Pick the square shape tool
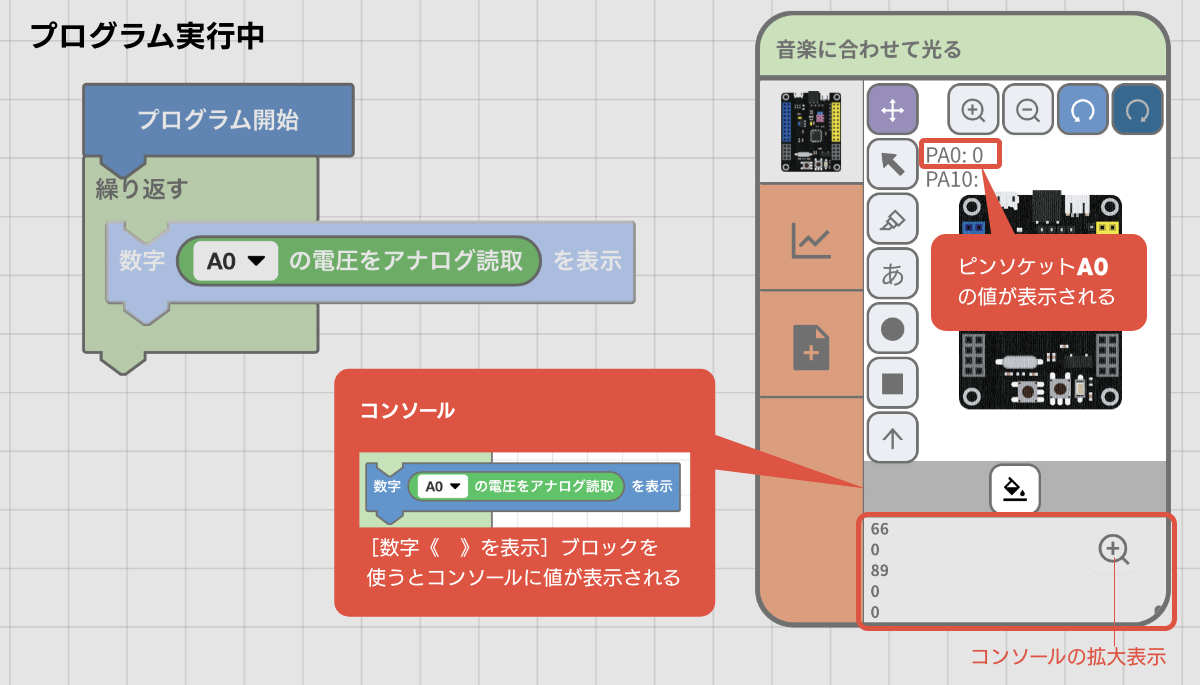1200x685 pixels. tap(892, 382)
